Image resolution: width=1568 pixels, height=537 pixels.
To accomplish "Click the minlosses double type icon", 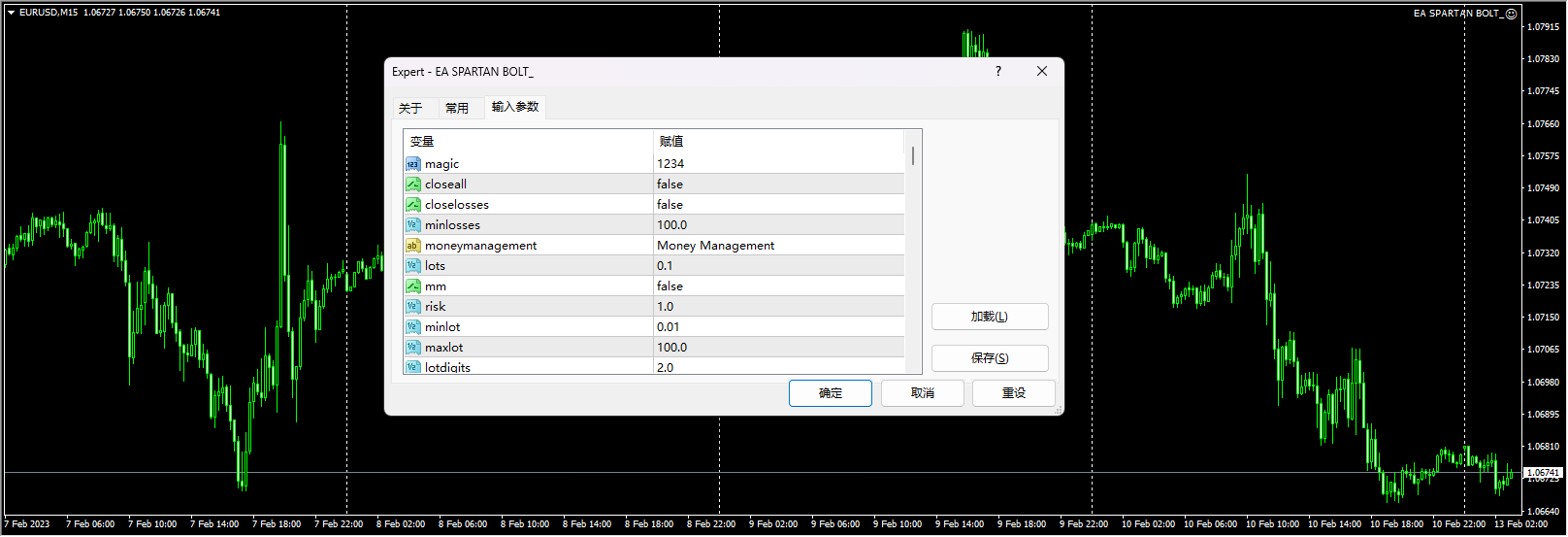I will tap(413, 225).
